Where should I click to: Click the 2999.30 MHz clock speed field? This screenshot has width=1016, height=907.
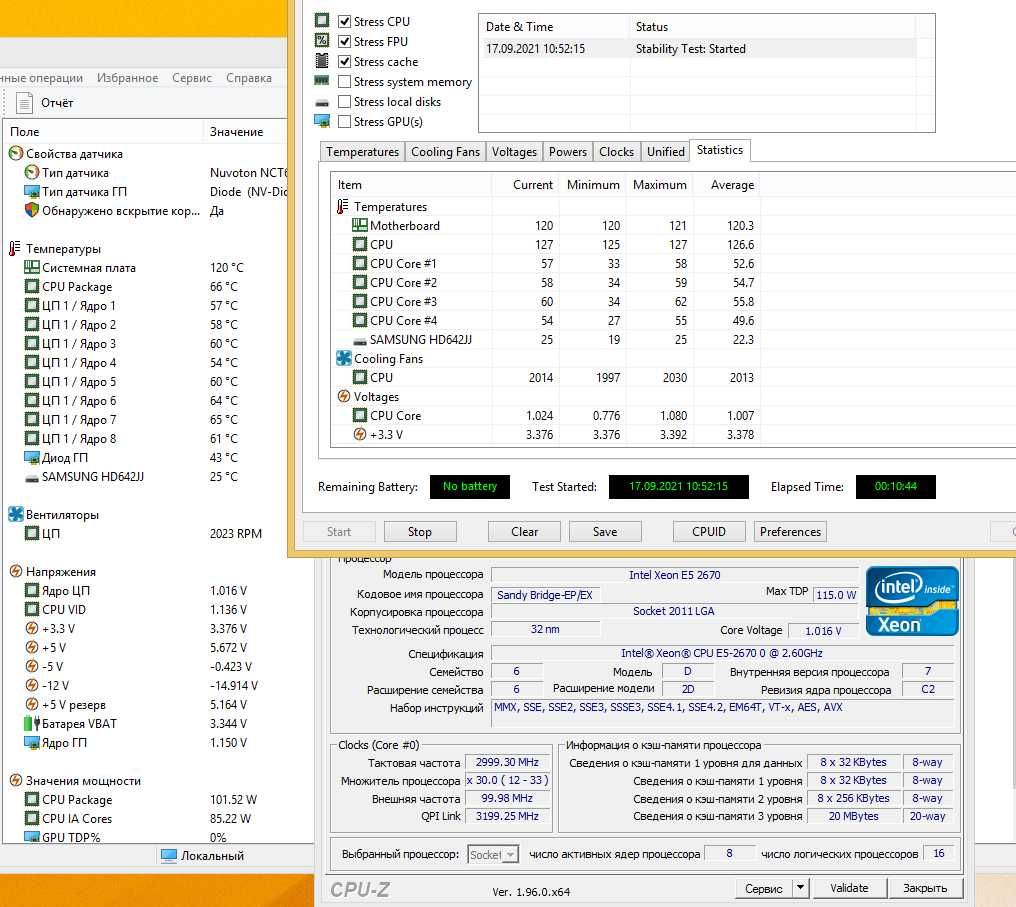tap(507, 763)
